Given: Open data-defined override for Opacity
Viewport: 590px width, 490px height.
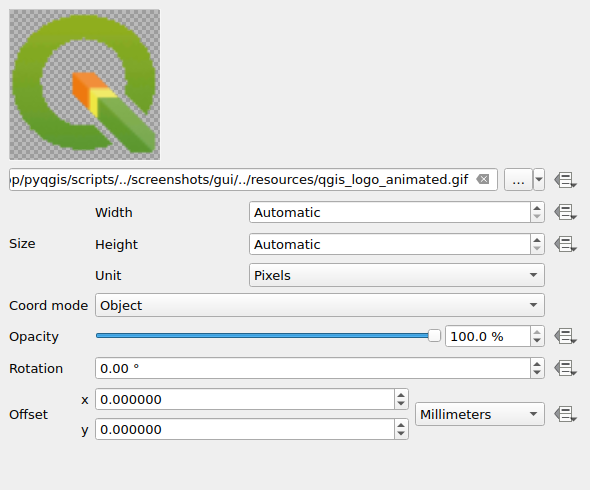Looking at the screenshot, I should 565,336.
